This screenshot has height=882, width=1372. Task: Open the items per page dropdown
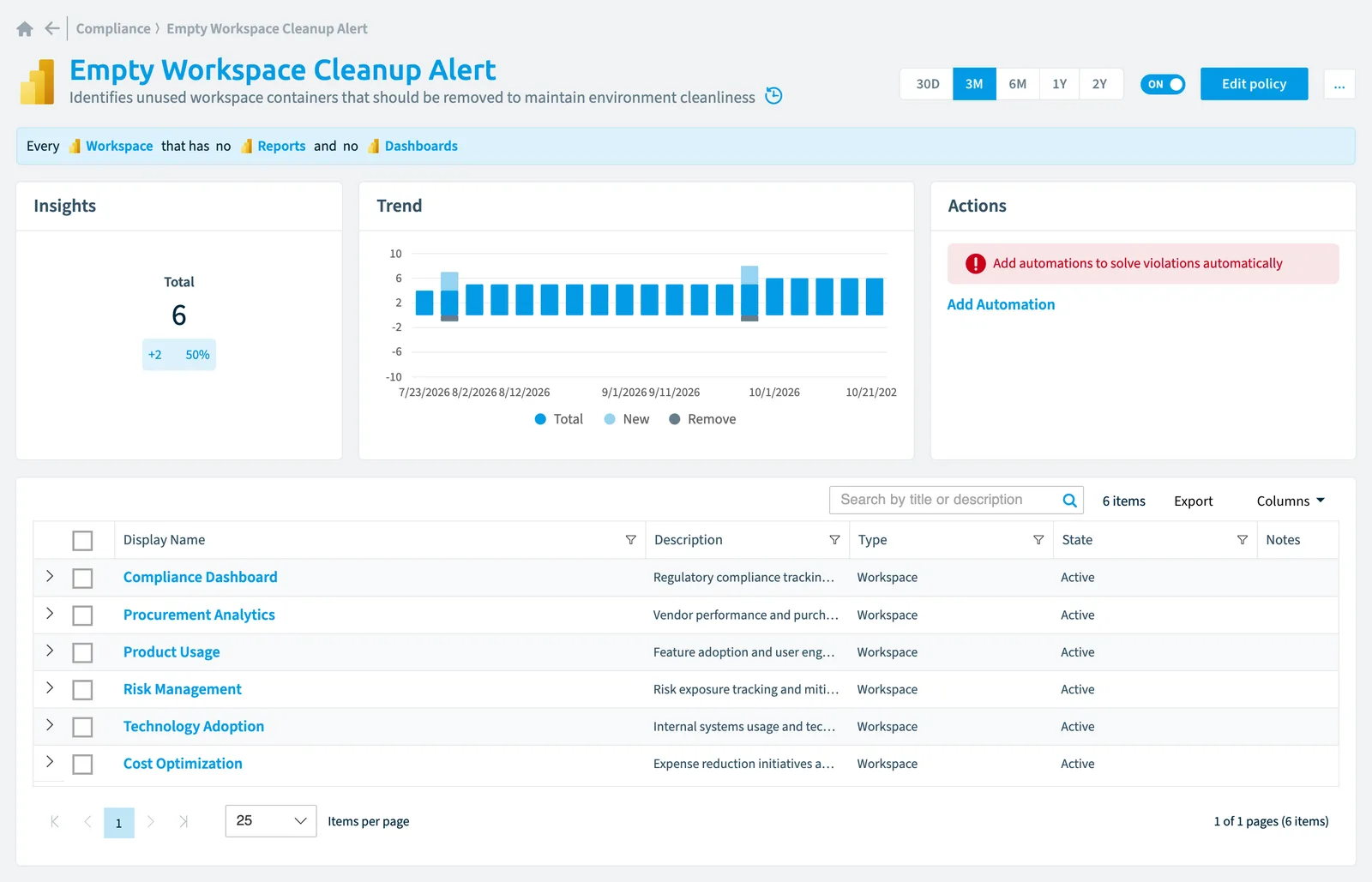(x=271, y=821)
